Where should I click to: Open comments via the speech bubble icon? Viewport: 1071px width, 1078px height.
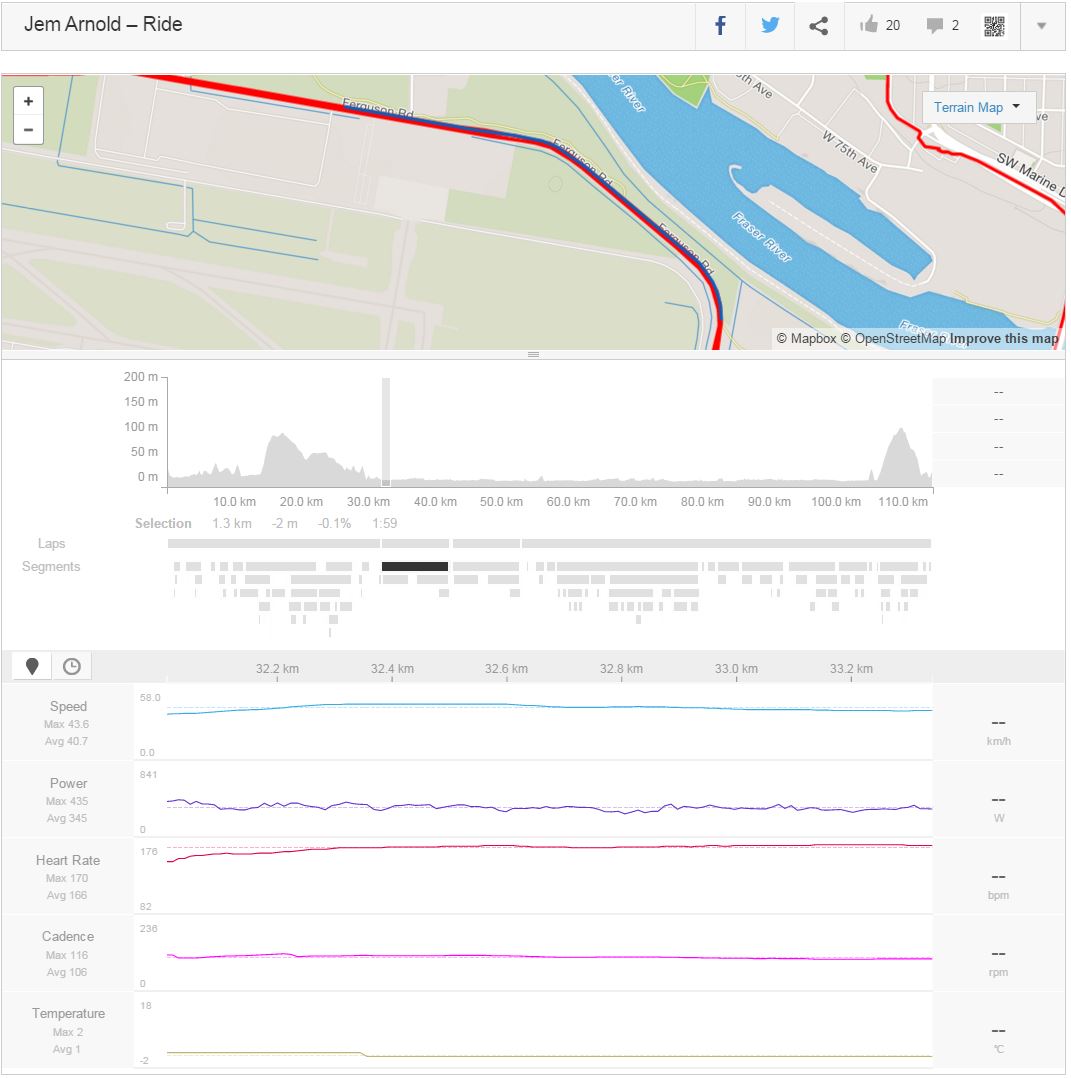click(933, 25)
